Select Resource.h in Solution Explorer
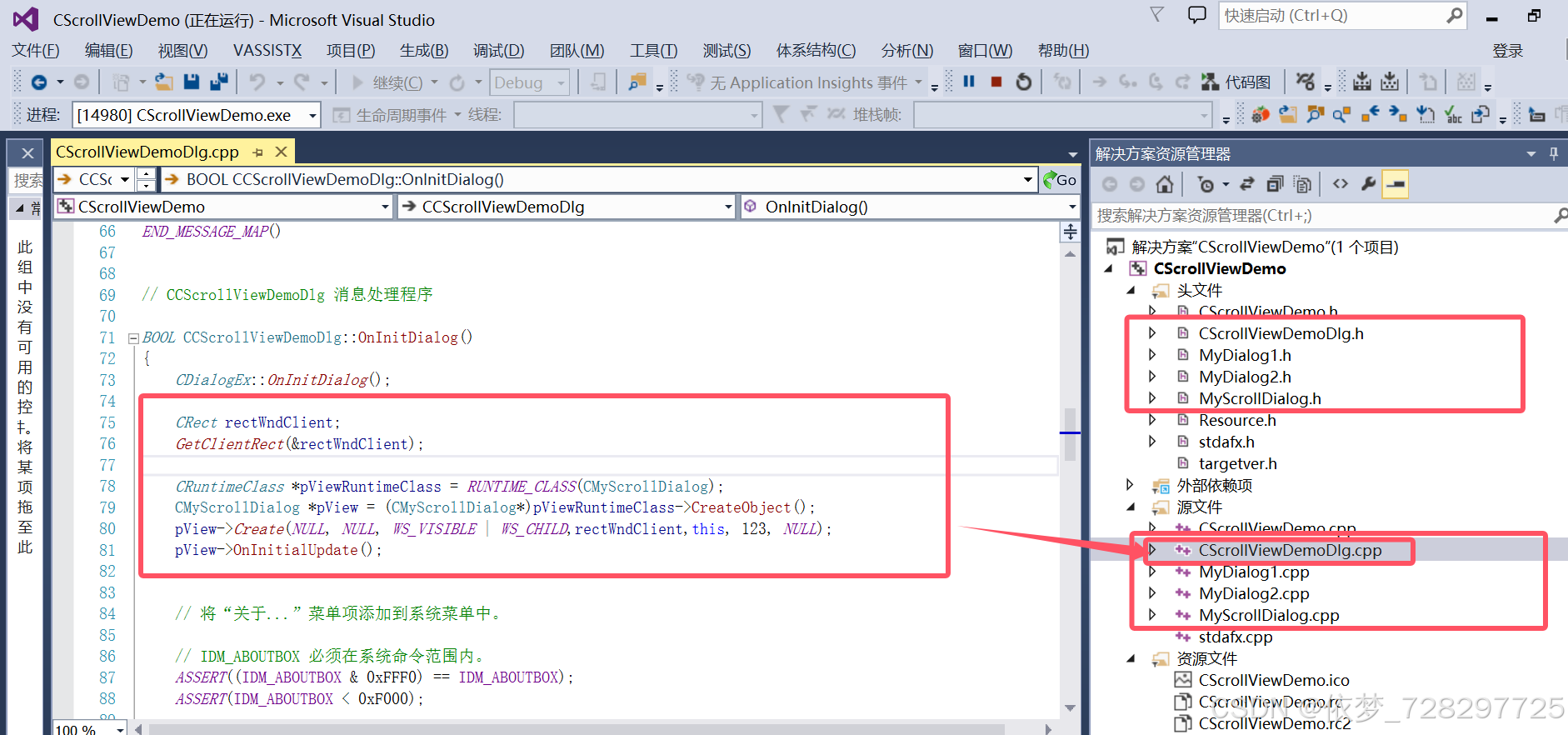1568x735 pixels. point(1237,420)
